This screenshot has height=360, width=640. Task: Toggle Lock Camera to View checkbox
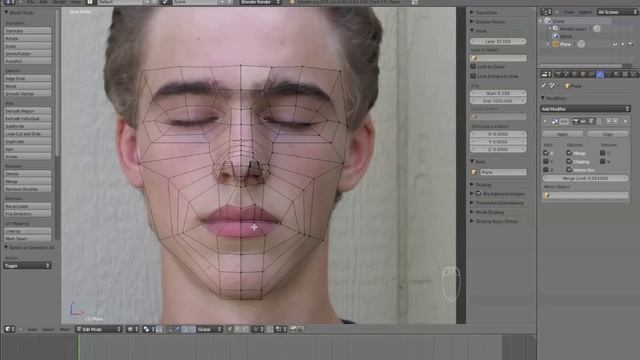point(473,76)
